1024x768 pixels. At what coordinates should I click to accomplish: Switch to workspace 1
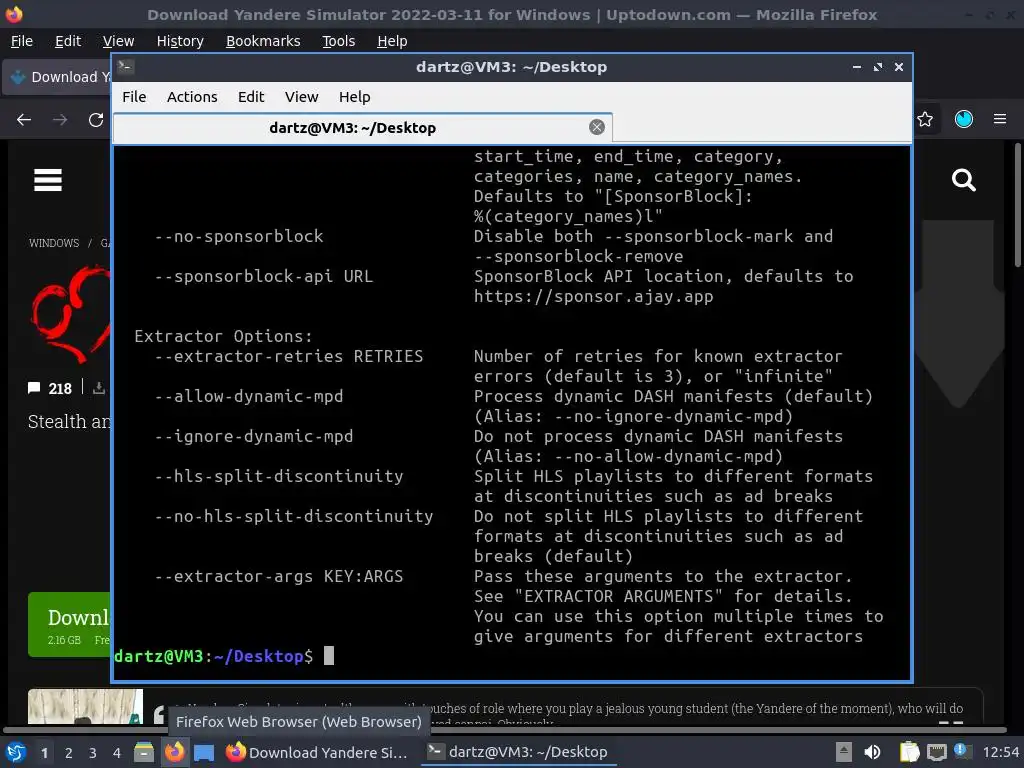pos(44,753)
